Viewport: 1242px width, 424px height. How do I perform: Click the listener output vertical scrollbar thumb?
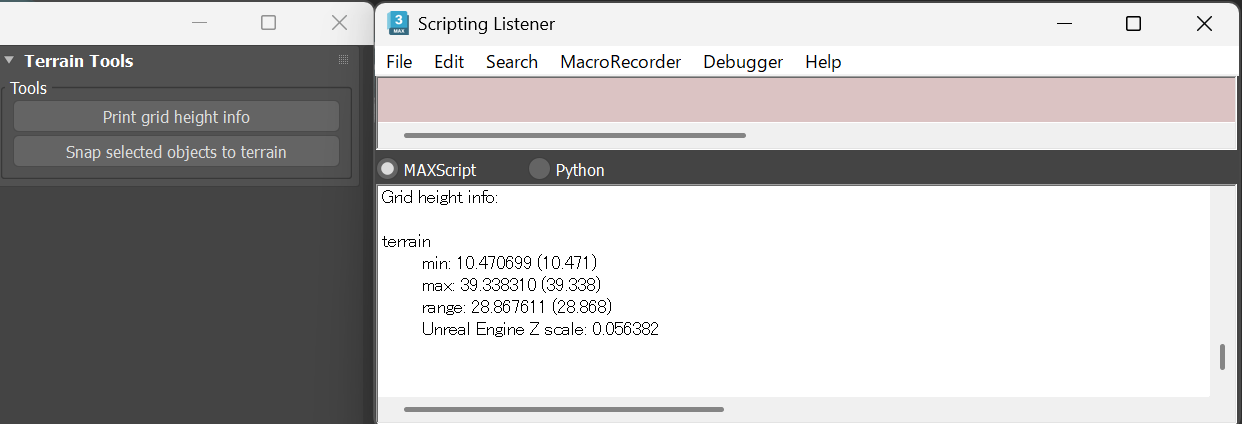pyautogui.click(x=1222, y=357)
